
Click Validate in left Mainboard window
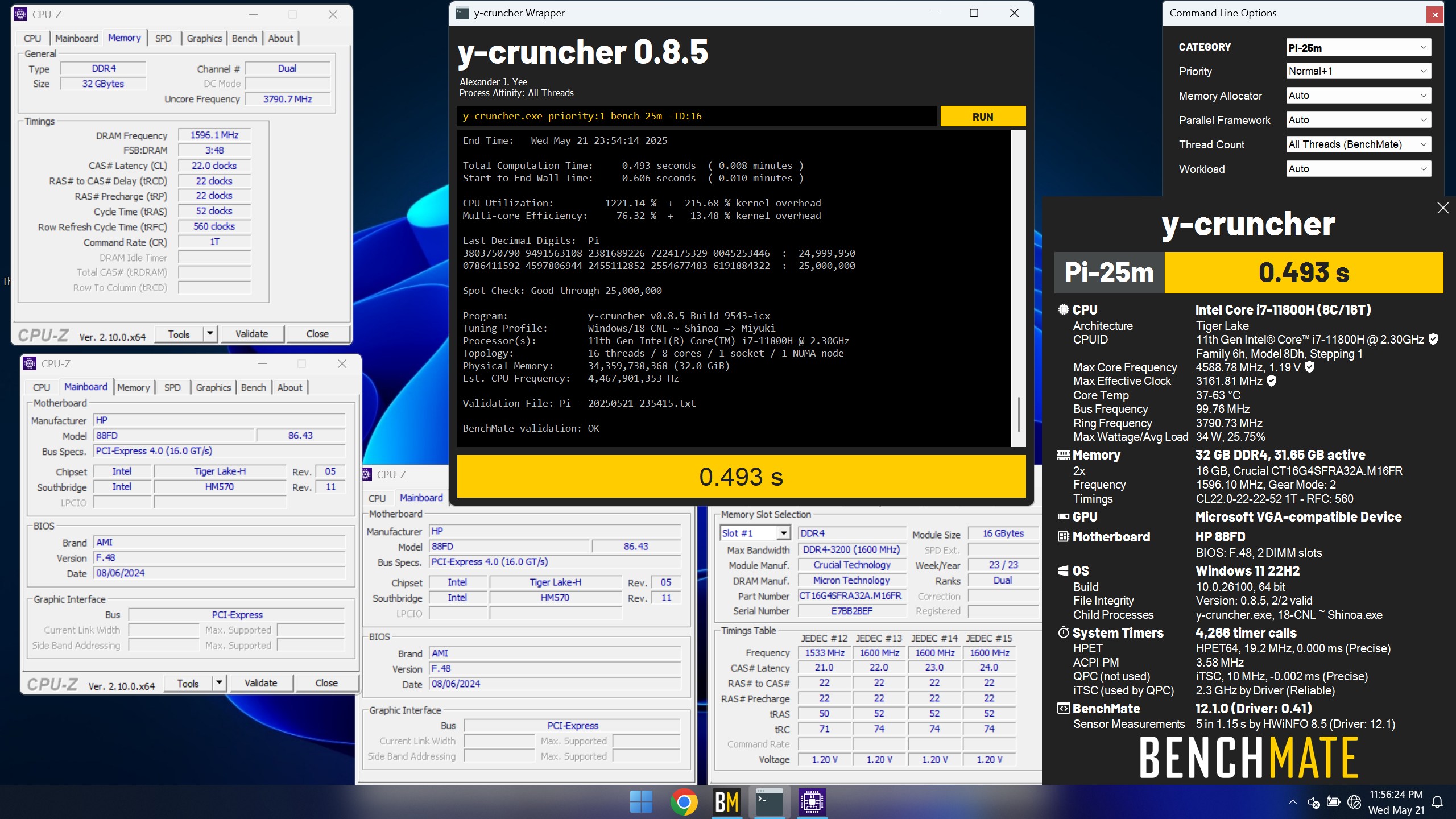coord(261,683)
